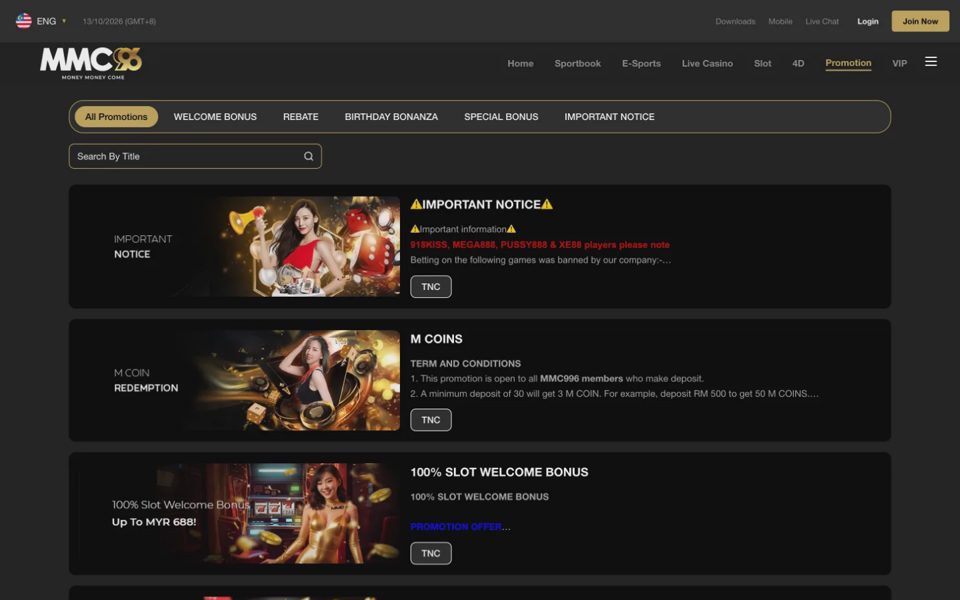Switch to the Welcome Bonus tab
Viewport: 960px width, 600px height.
point(215,117)
